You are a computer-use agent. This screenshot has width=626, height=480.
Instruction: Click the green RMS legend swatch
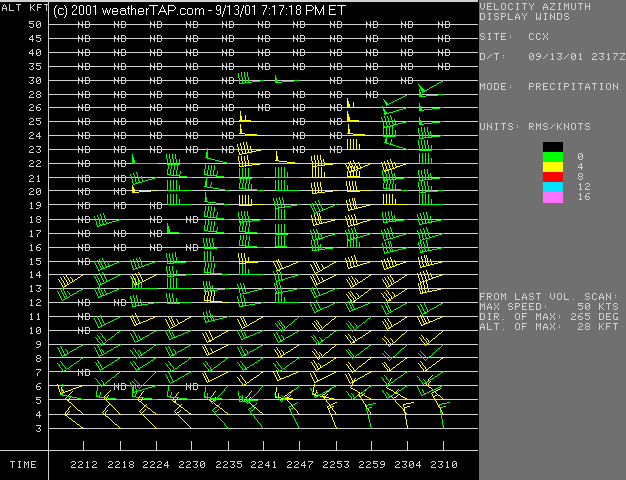coord(555,157)
